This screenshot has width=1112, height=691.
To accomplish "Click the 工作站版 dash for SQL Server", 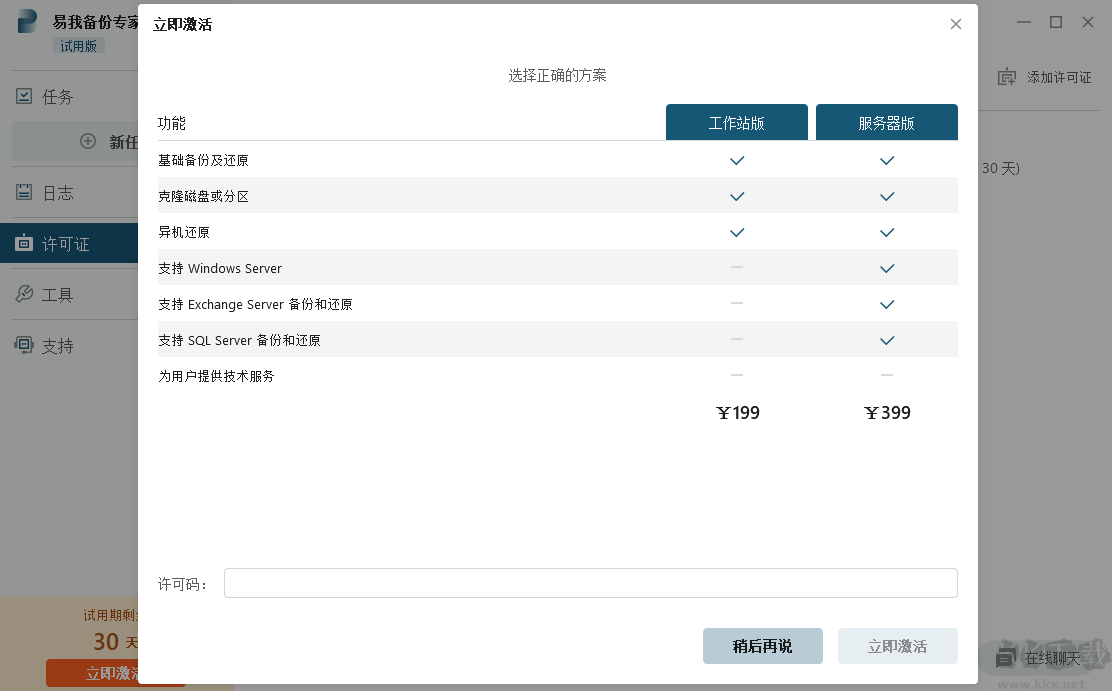I will [x=737, y=339].
